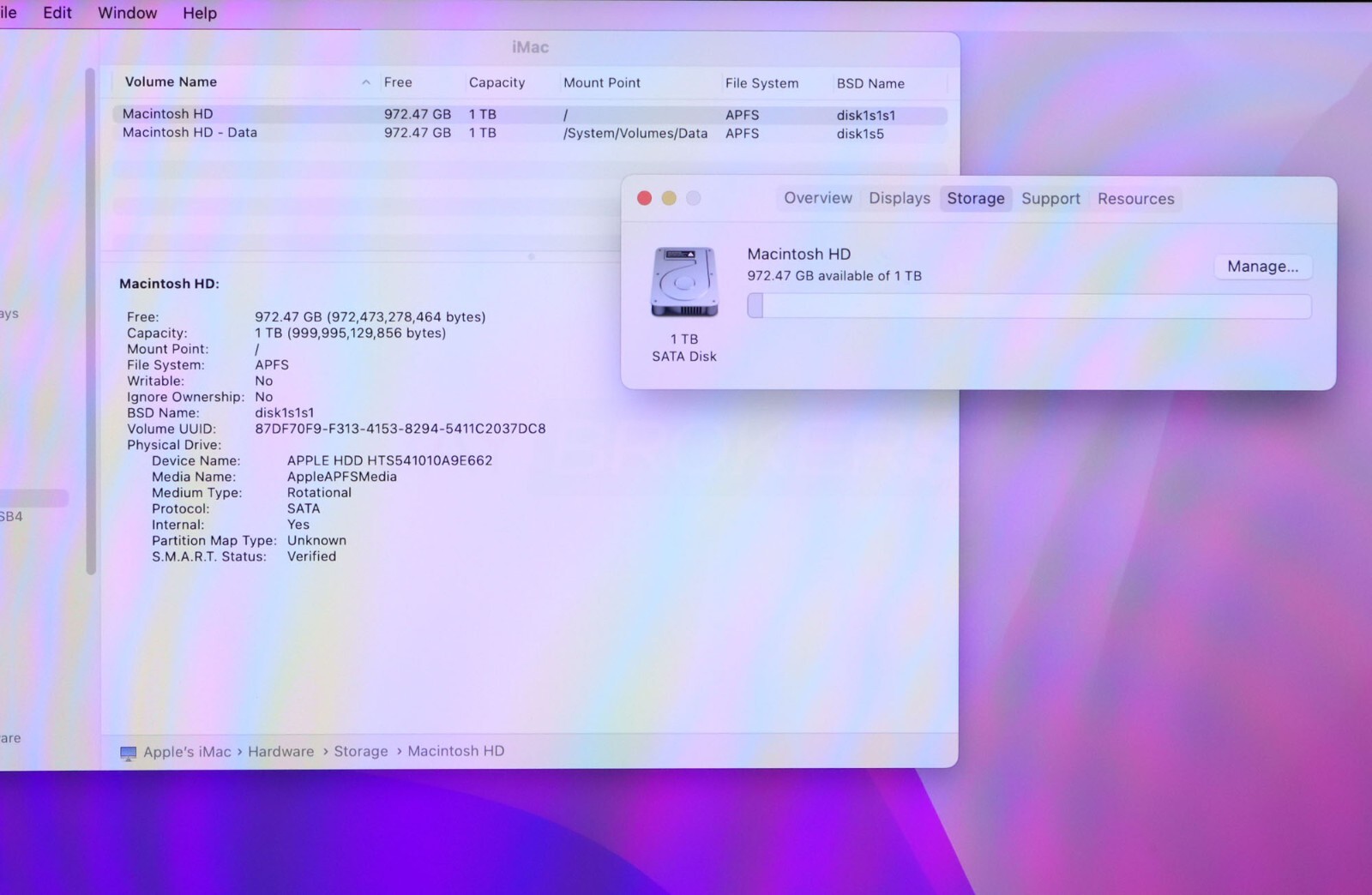Click Storage in the path bar
1372x895 pixels.
tap(361, 751)
